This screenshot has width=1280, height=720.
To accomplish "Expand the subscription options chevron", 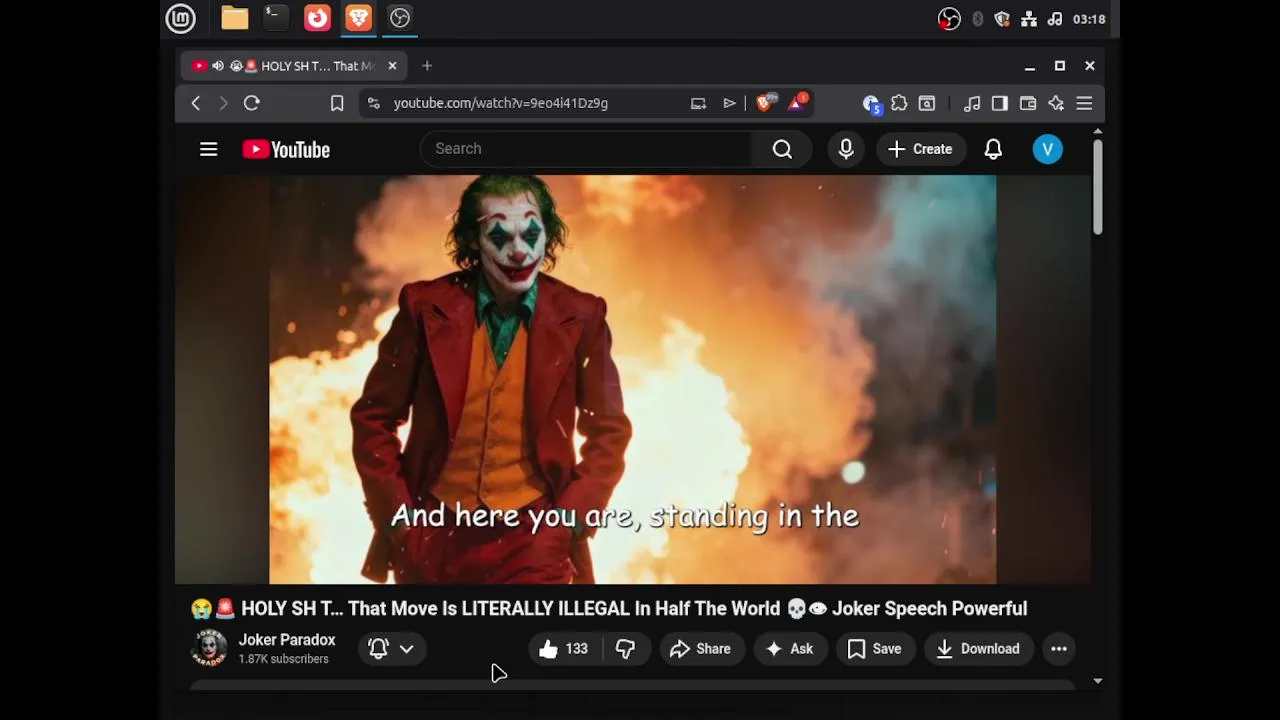I will point(407,649).
